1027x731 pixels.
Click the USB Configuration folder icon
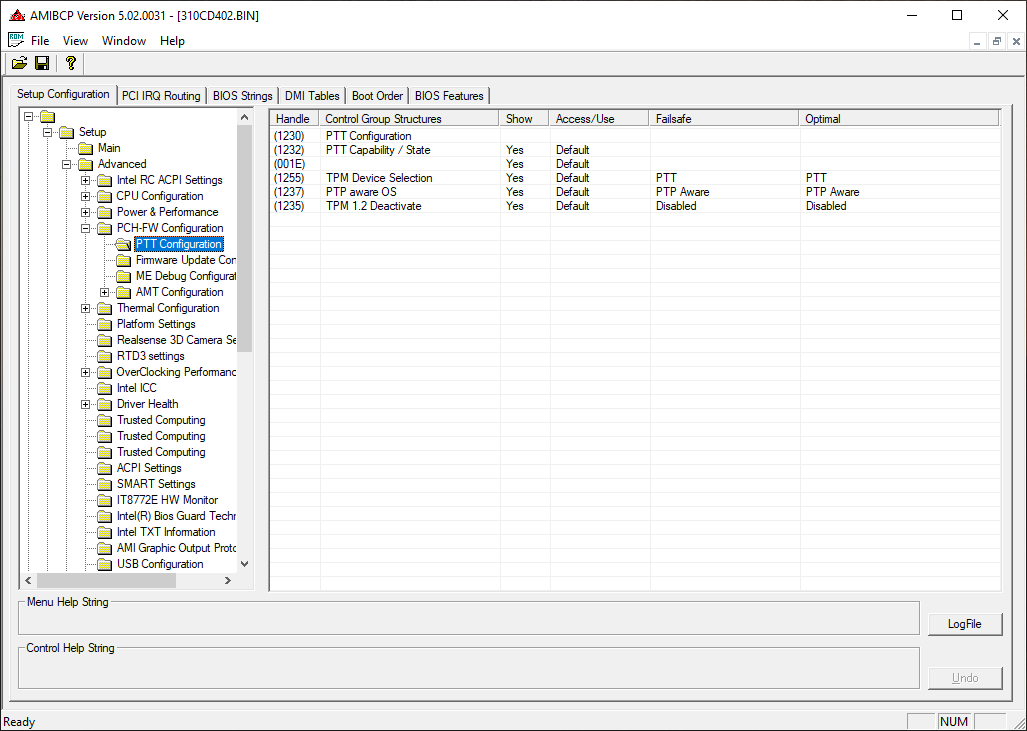tap(105, 565)
